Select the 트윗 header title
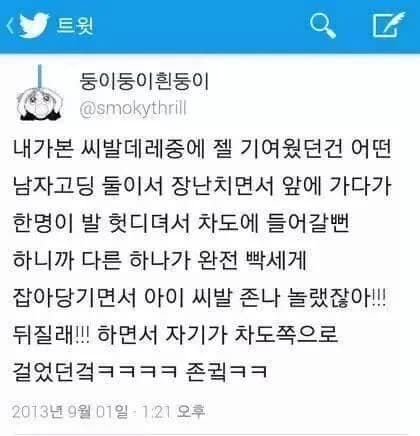Screen dimensions: 420x436 pos(75,25)
